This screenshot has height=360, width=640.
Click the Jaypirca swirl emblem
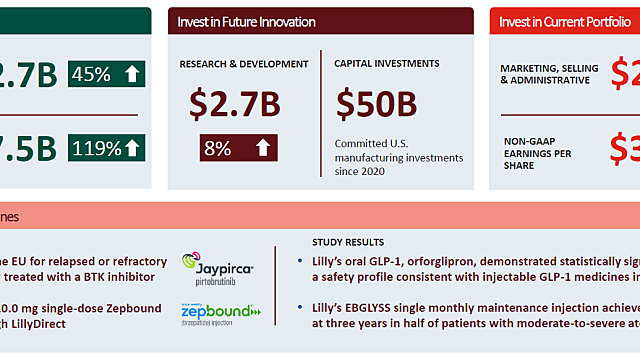click(191, 260)
